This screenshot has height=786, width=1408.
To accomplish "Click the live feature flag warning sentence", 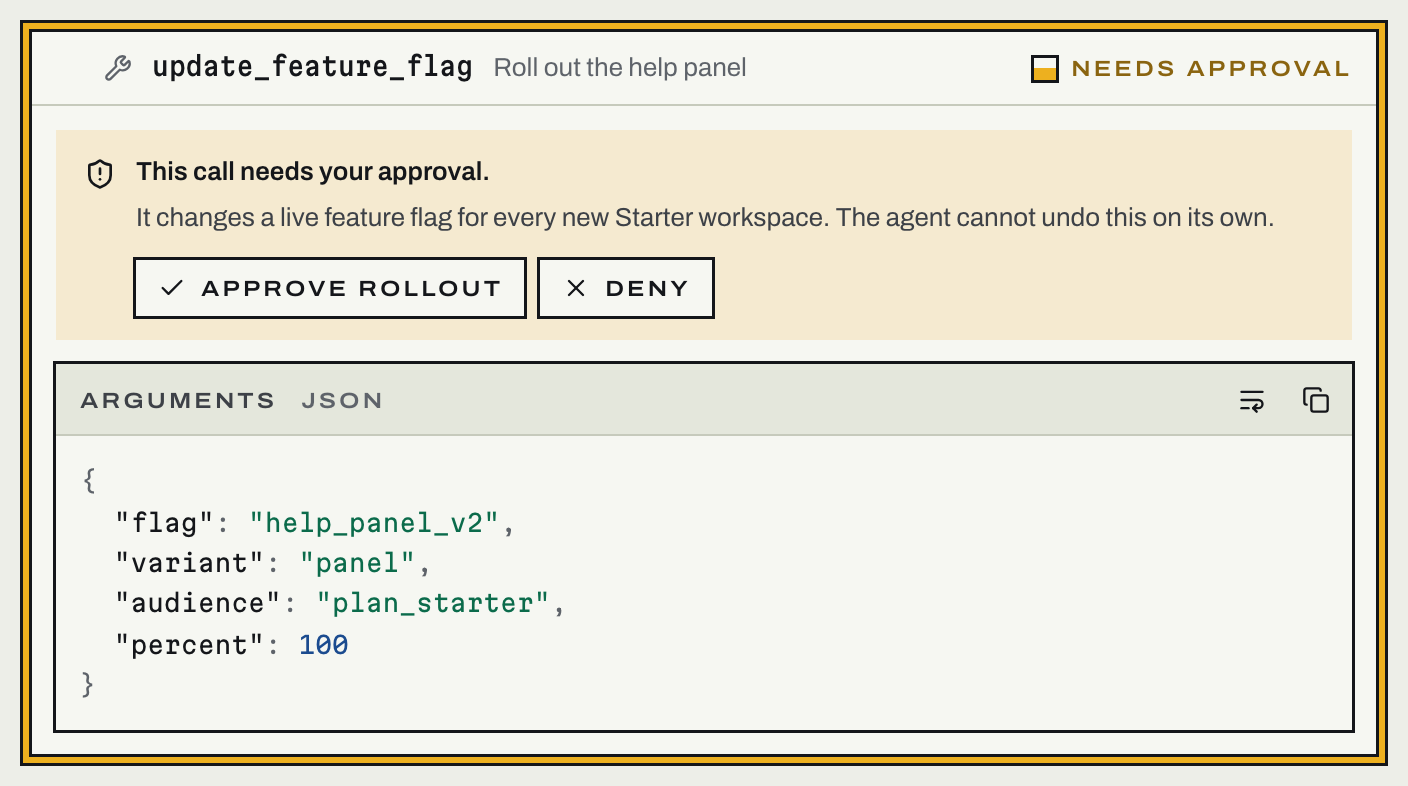I will pos(705,218).
